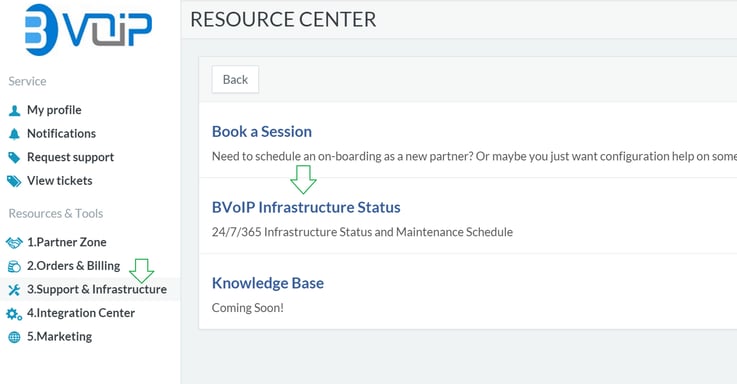
Task: Click the BVoIP logo
Action: coord(88,30)
